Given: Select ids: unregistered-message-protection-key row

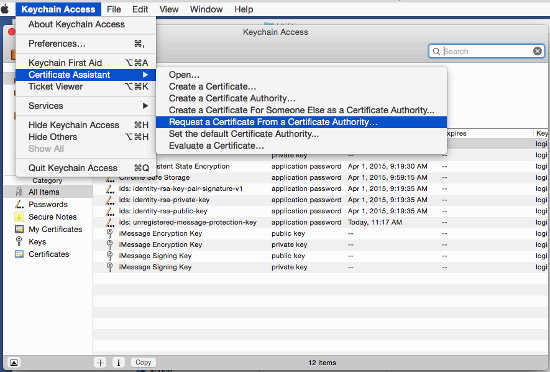Looking at the screenshot, I should [x=321, y=222].
